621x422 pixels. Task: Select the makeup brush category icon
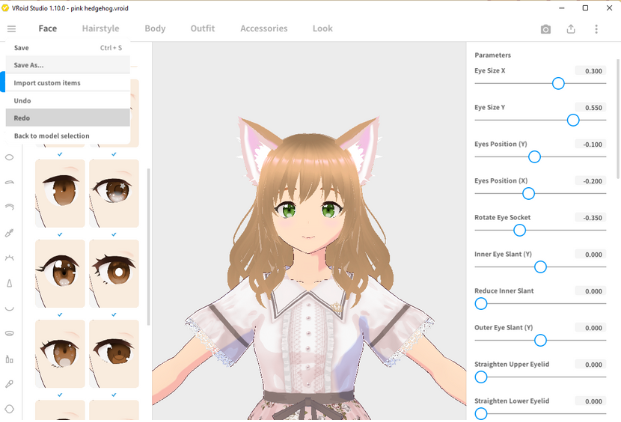10,384
